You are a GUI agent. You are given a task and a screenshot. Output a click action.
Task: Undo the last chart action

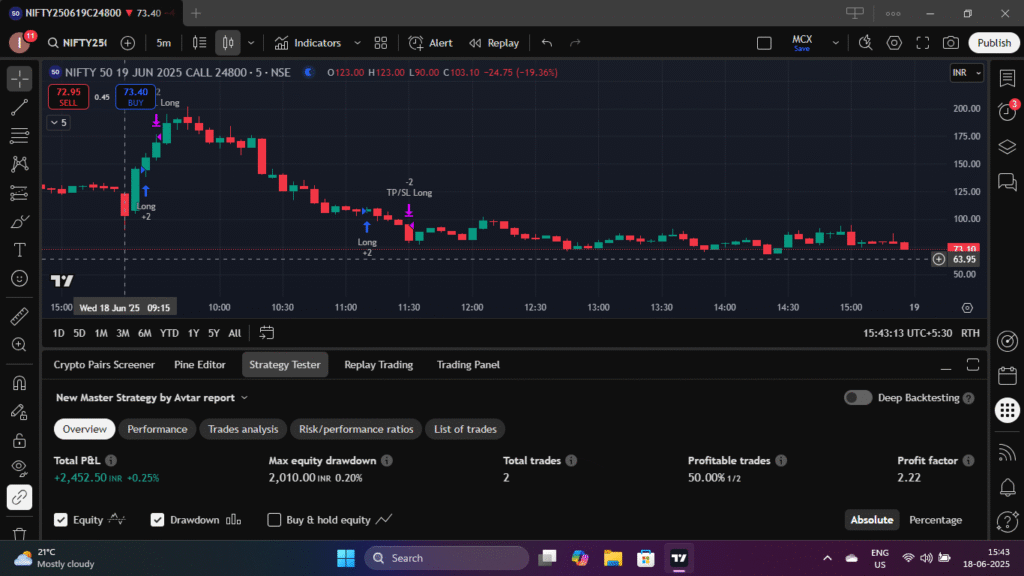(x=547, y=43)
